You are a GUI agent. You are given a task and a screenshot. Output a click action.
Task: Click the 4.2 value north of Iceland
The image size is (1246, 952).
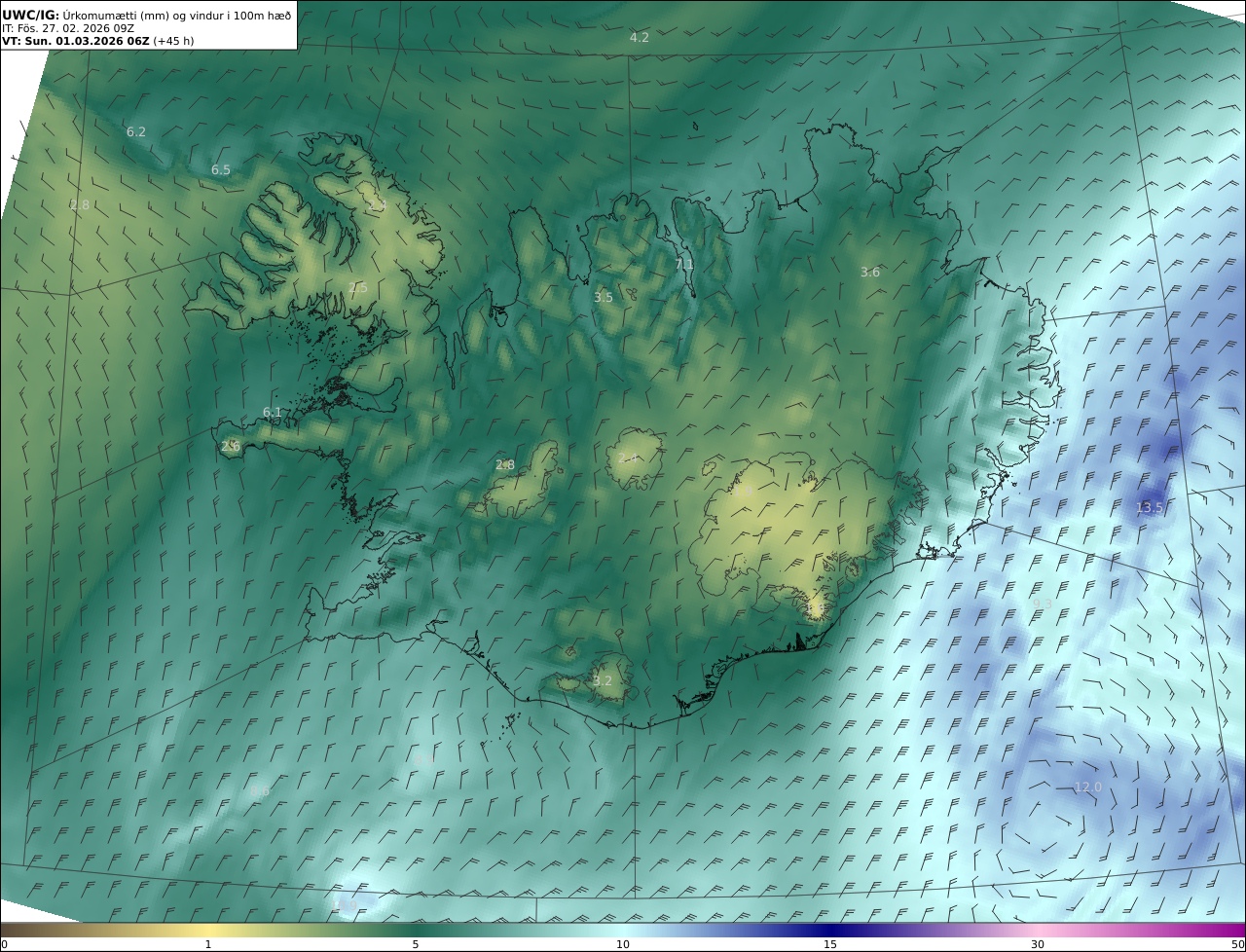(x=639, y=38)
